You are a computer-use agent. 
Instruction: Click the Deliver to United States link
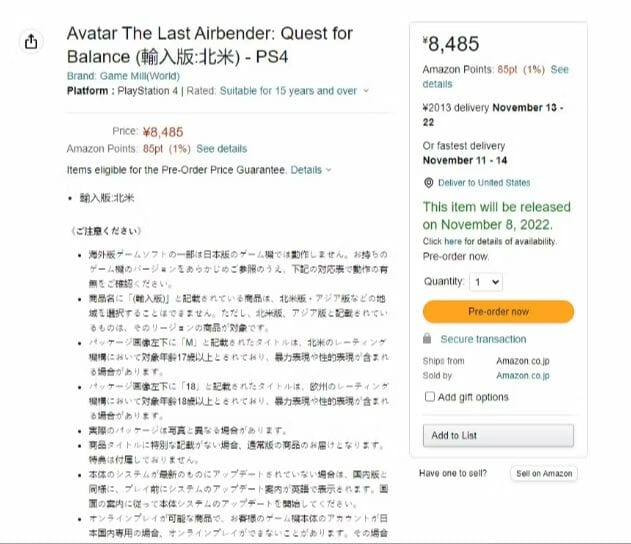[484, 183]
